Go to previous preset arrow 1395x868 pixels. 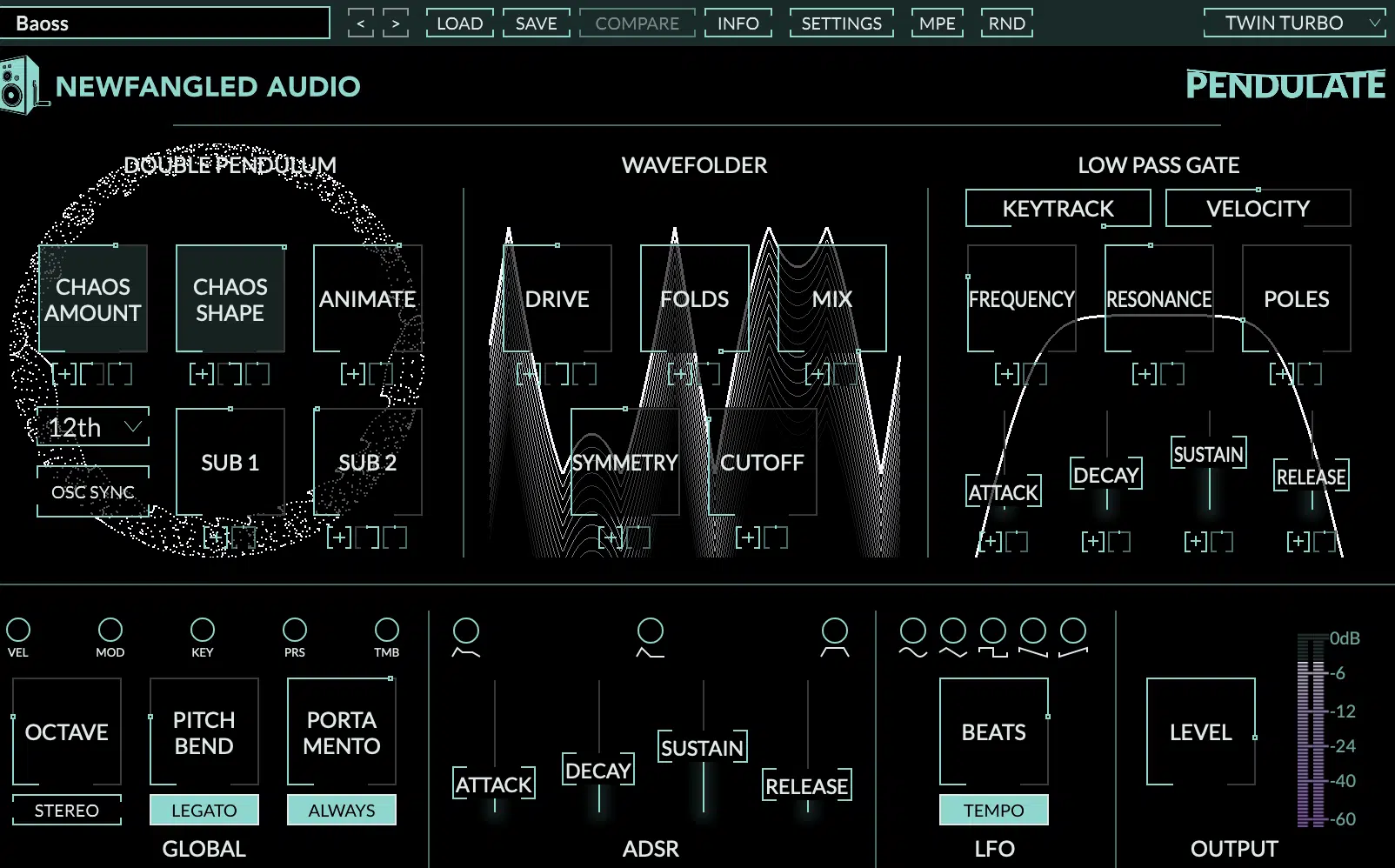pos(361,23)
